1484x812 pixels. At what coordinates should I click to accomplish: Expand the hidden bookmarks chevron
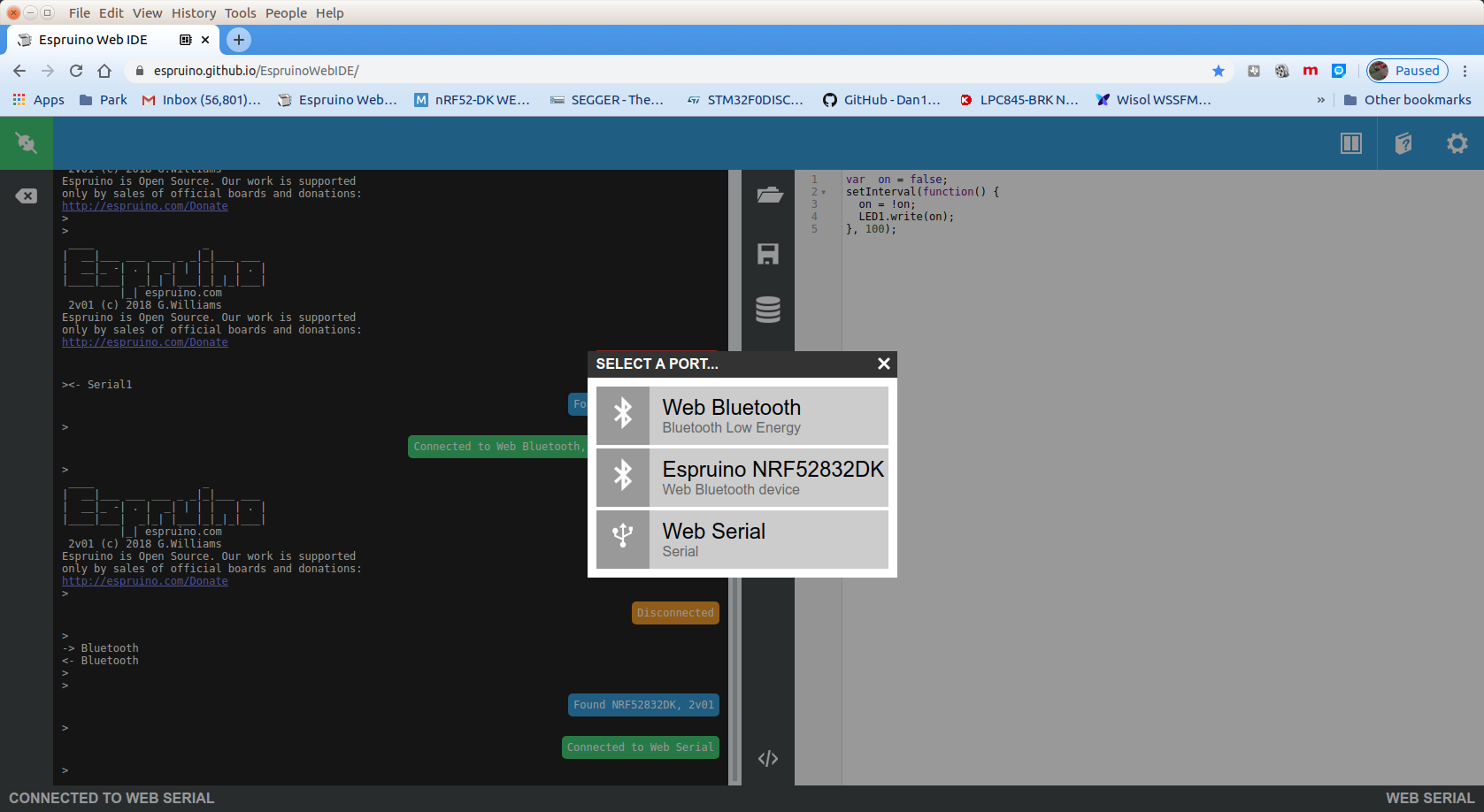[x=1321, y=100]
